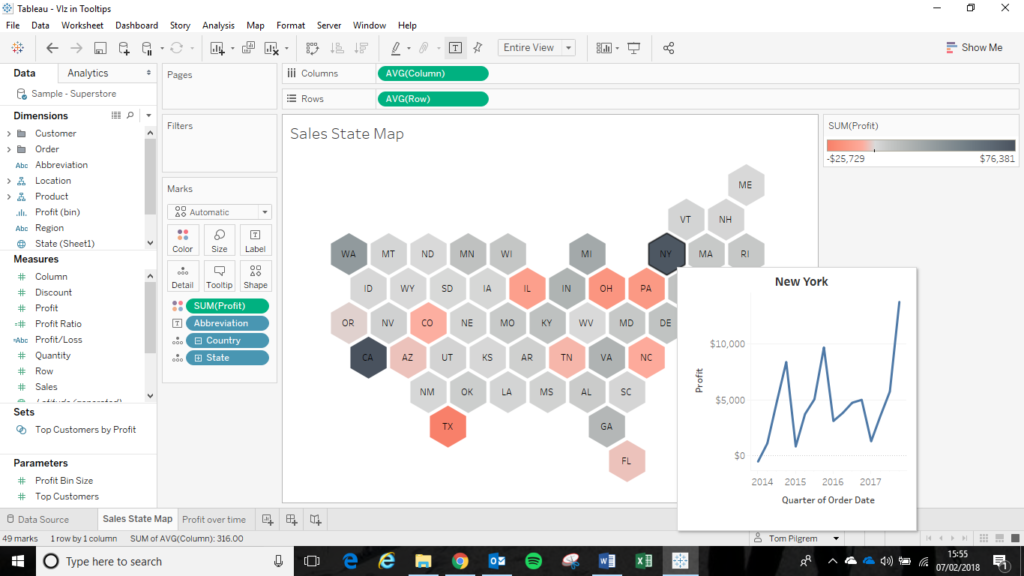1024x576 pixels.
Task: Open the Automatic mark type dropdown
Action: 263,211
